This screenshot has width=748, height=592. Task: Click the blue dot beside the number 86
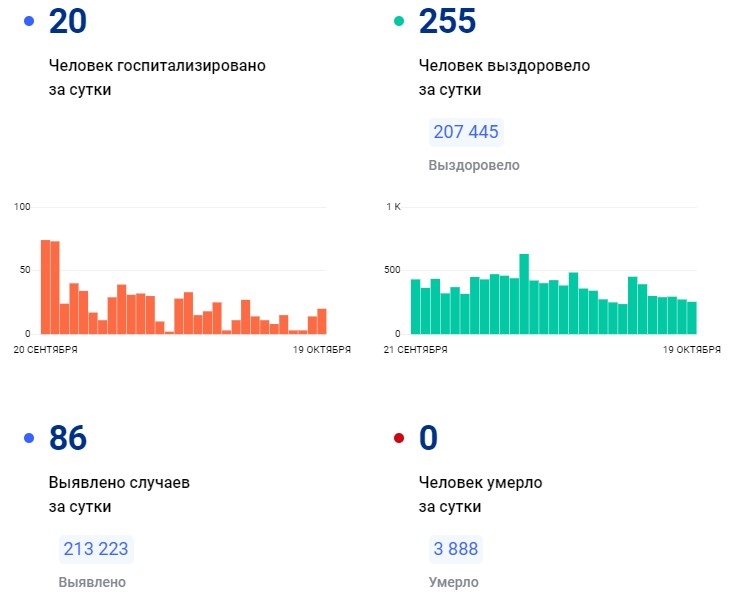[29, 438]
